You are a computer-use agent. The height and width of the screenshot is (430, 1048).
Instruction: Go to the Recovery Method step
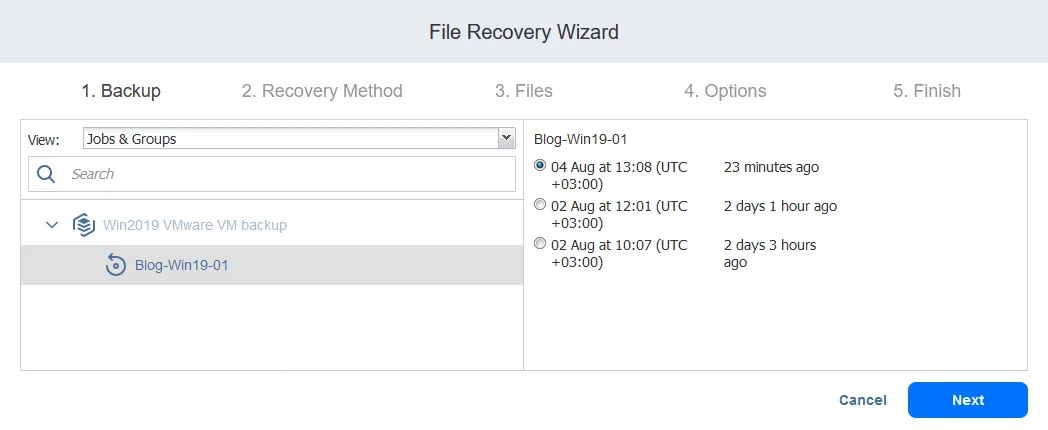(322, 91)
